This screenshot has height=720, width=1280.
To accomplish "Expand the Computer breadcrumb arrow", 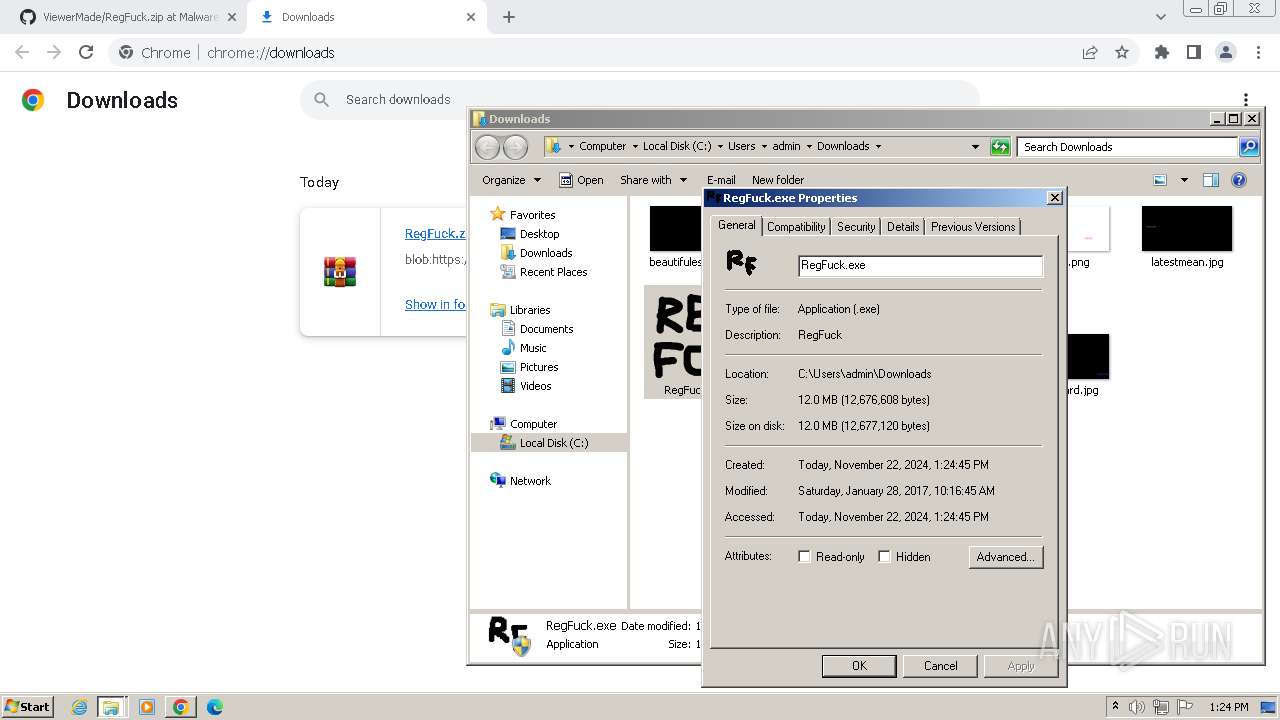I will coord(634,146).
